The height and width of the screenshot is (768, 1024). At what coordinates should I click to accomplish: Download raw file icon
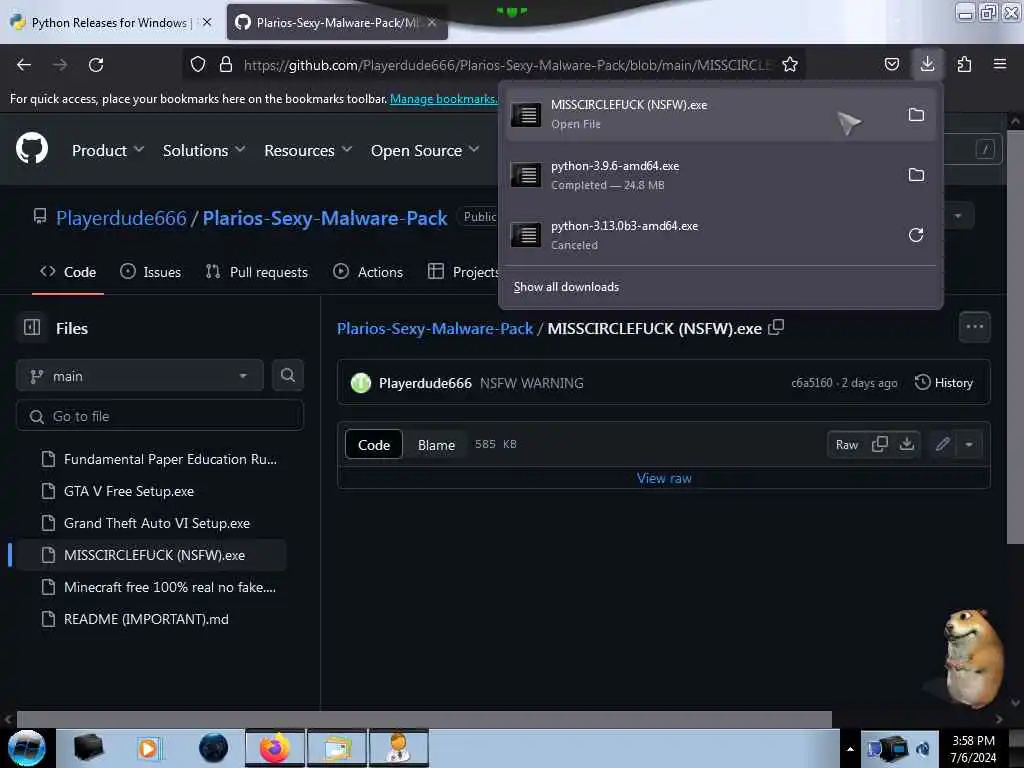pyautogui.click(x=906, y=444)
